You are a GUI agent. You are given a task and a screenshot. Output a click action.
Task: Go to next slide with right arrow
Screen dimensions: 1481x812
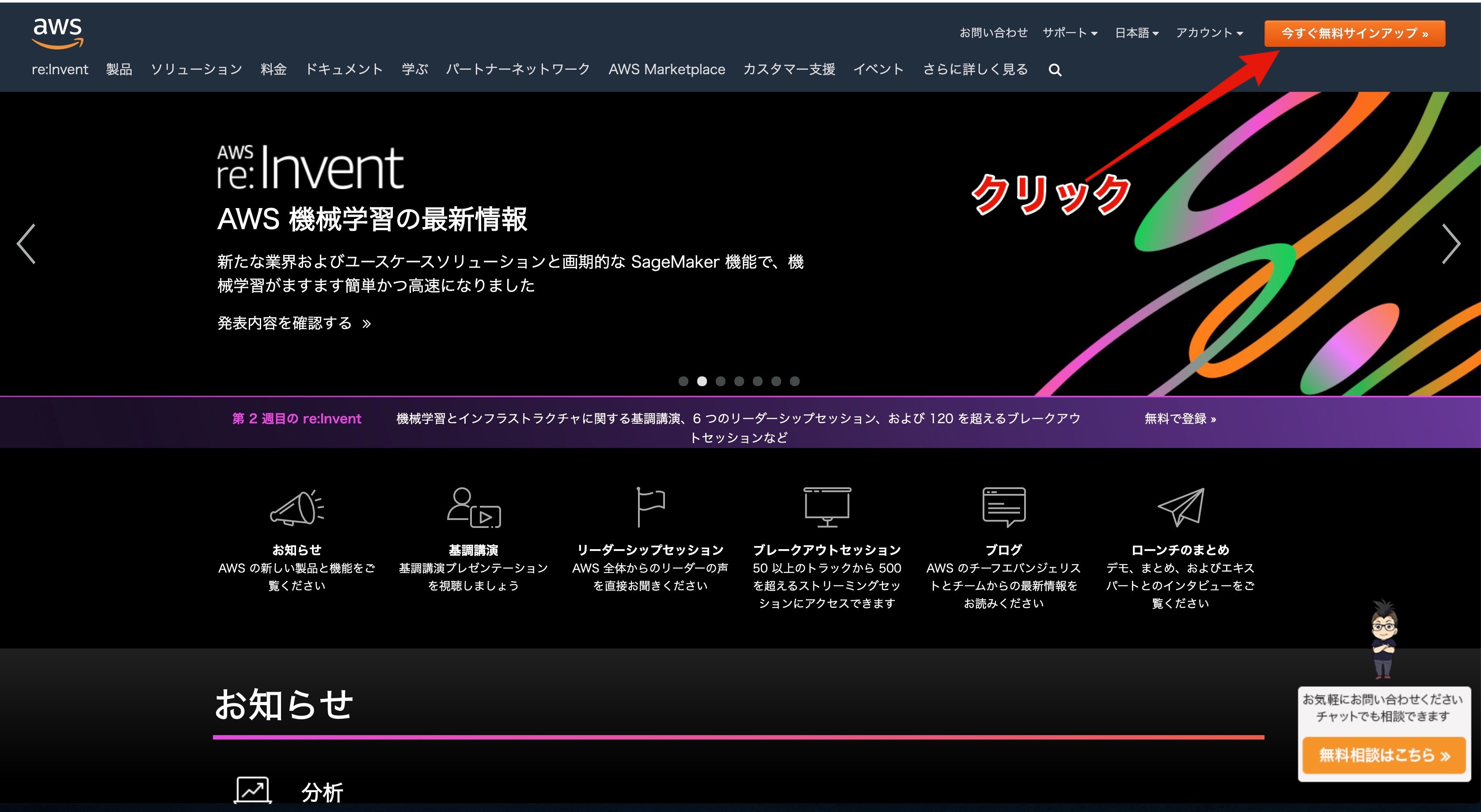point(1451,244)
